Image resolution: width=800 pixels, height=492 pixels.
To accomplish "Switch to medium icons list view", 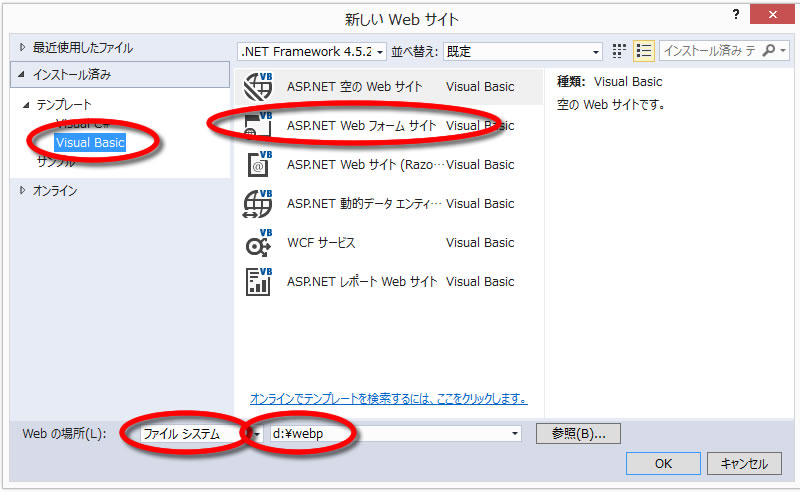I will pos(644,51).
